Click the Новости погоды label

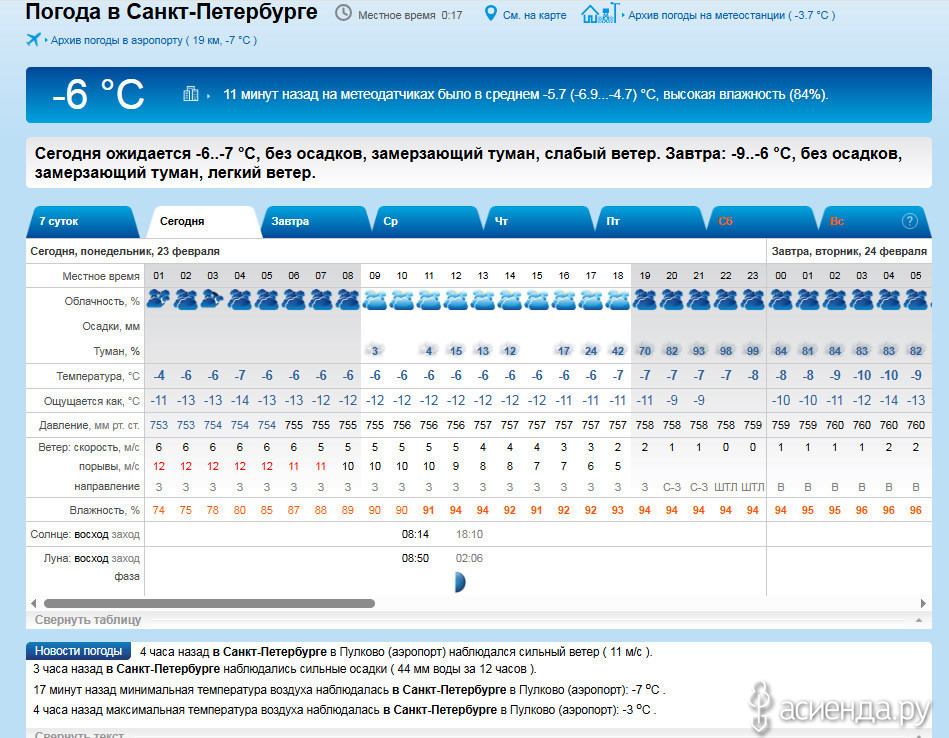pos(79,651)
